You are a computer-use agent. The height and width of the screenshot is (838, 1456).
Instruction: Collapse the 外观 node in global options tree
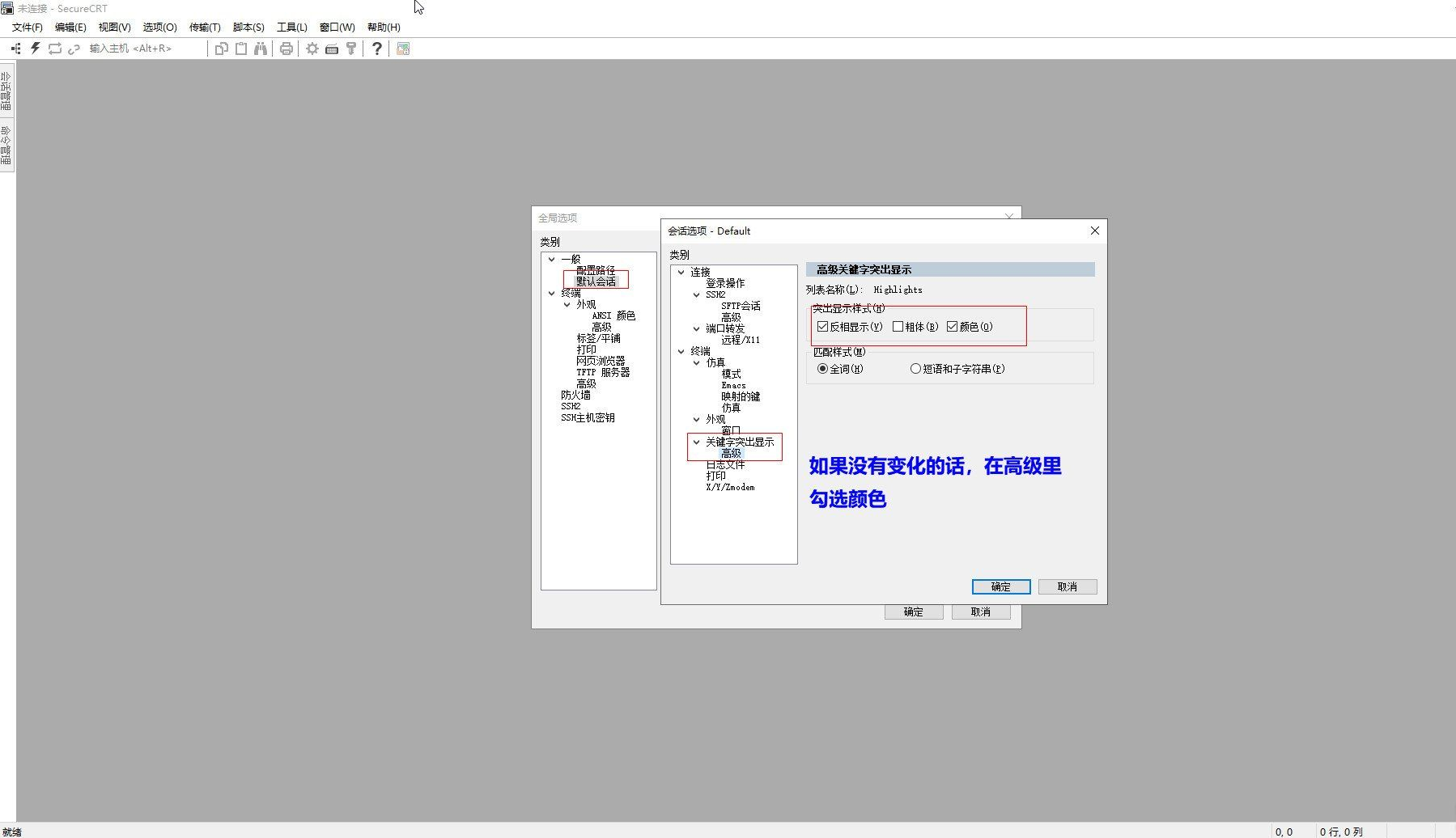click(x=567, y=305)
